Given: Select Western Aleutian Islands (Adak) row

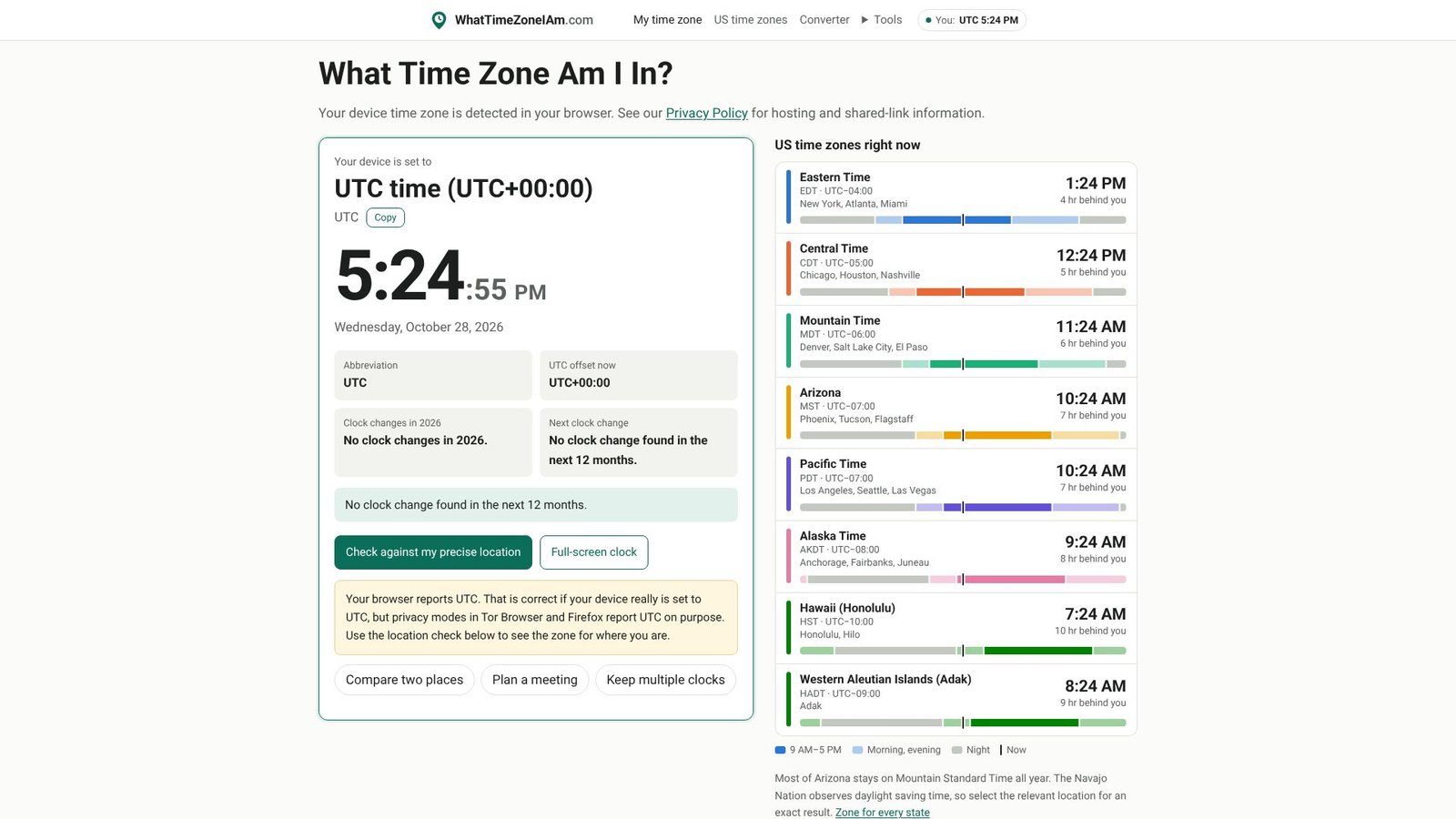Looking at the screenshot, I should tap(955, 700).
